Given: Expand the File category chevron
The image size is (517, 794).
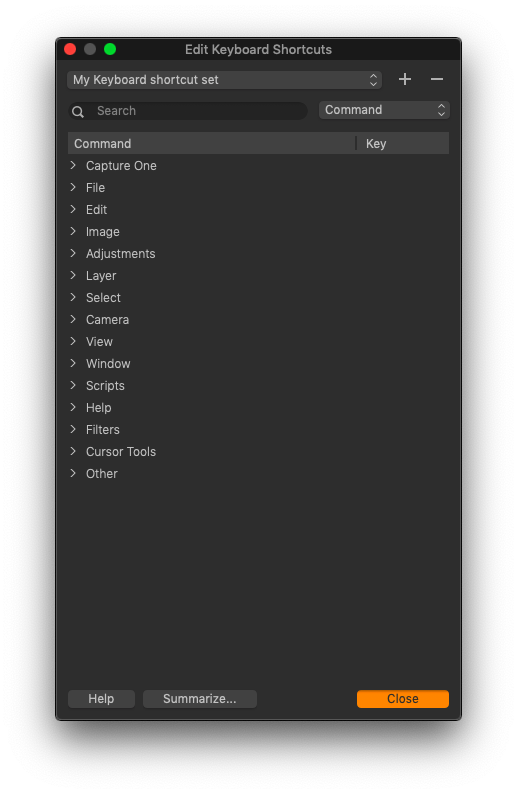Looking at the screenshot, I should [73, 187].
